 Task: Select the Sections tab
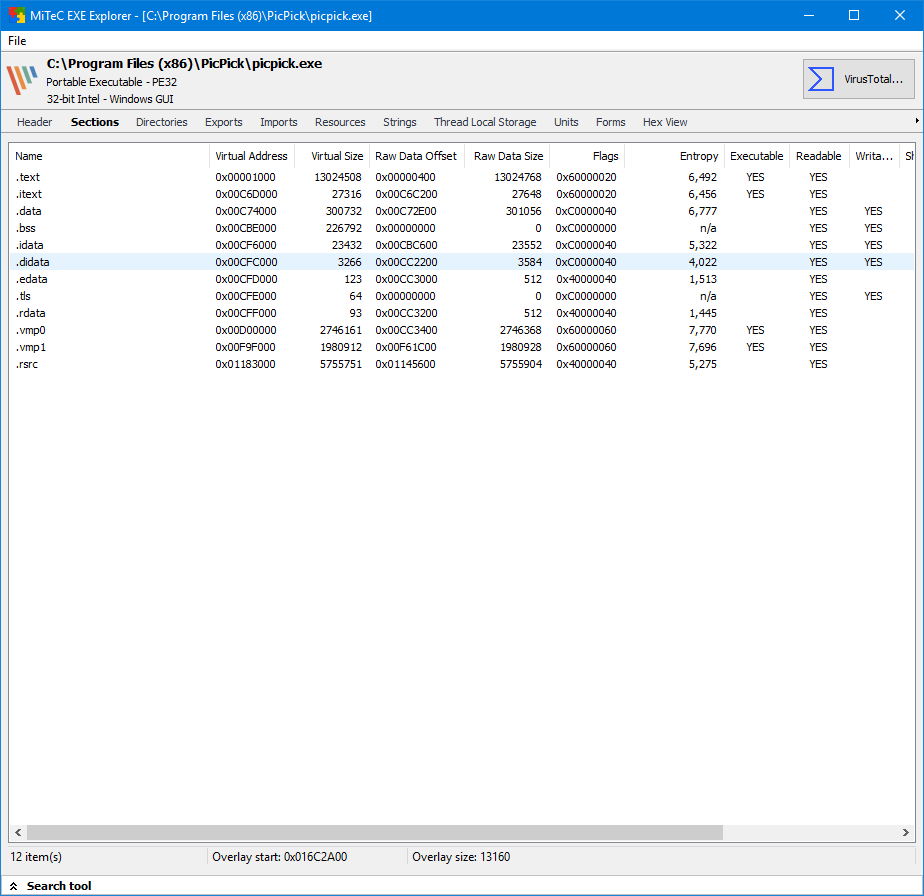pyautogui.click(x=95, y=122)
